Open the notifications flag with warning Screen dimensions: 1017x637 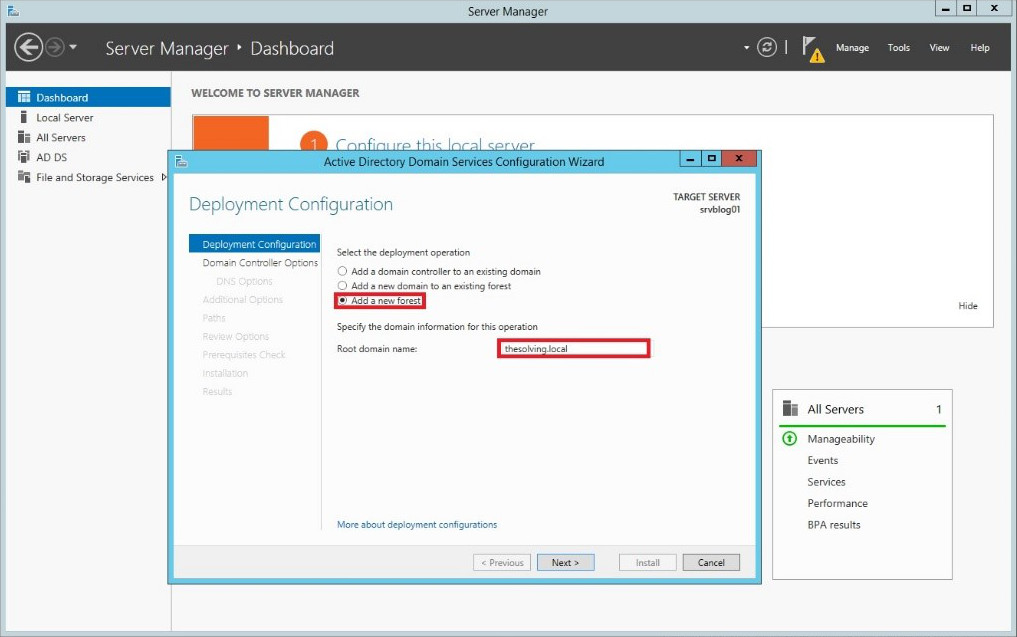tap(813, 49)
